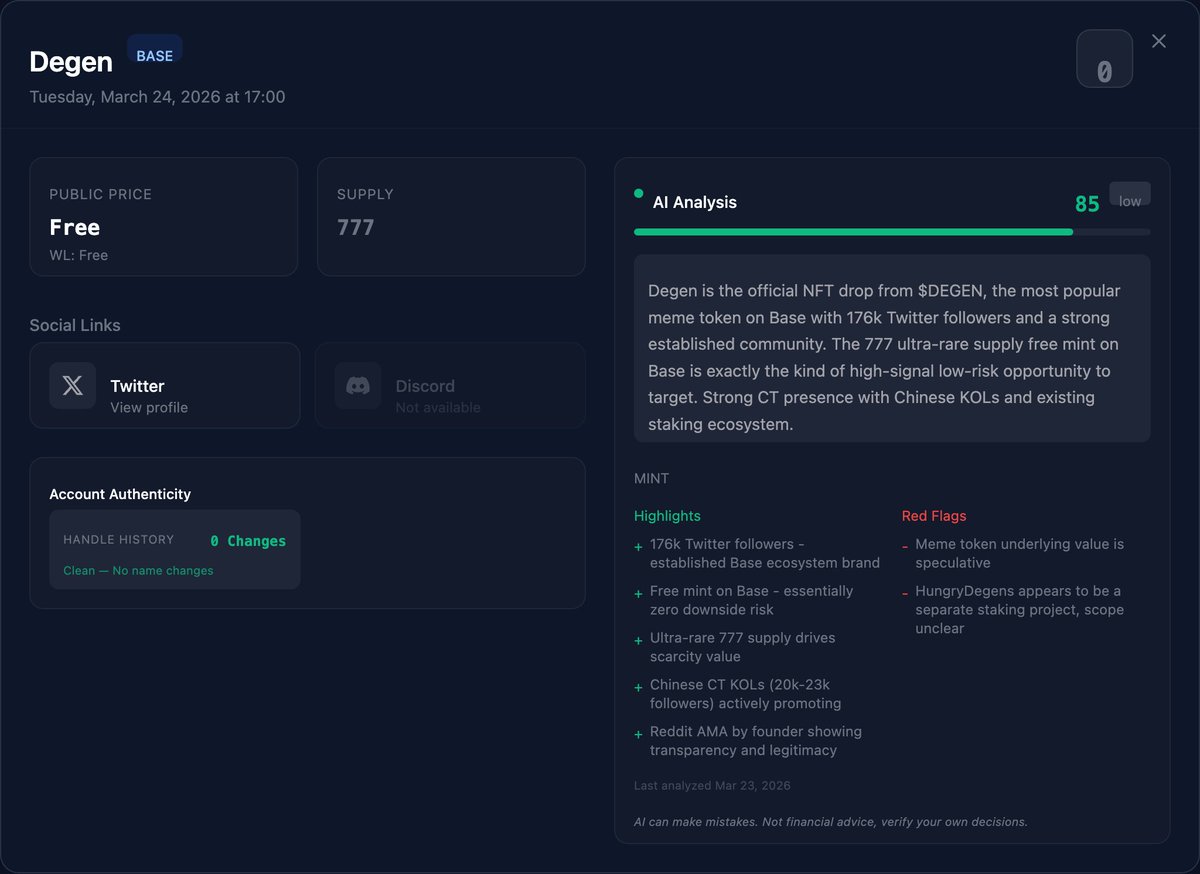Viewport: 1200px width, 874px height.
Task: Click the date Tuesday, March 24, 2026 at 17:00
Action: 157,97
